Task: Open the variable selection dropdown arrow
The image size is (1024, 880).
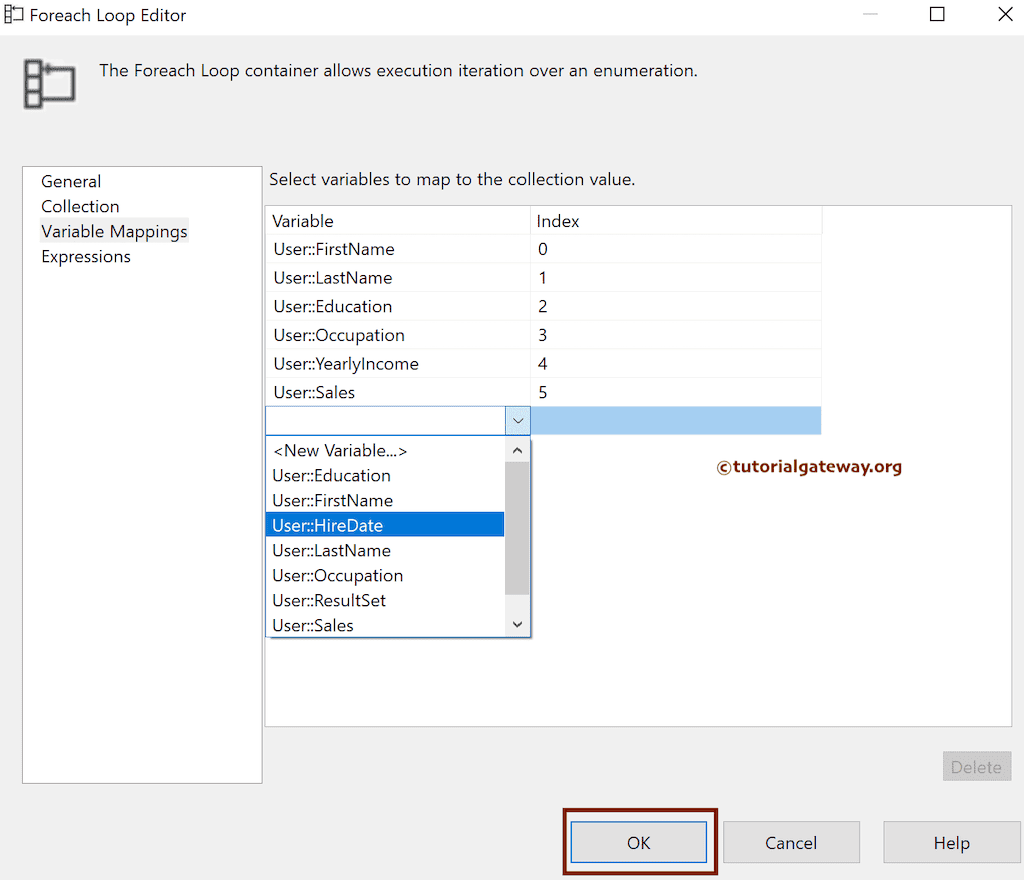Action: coord(518,420)
